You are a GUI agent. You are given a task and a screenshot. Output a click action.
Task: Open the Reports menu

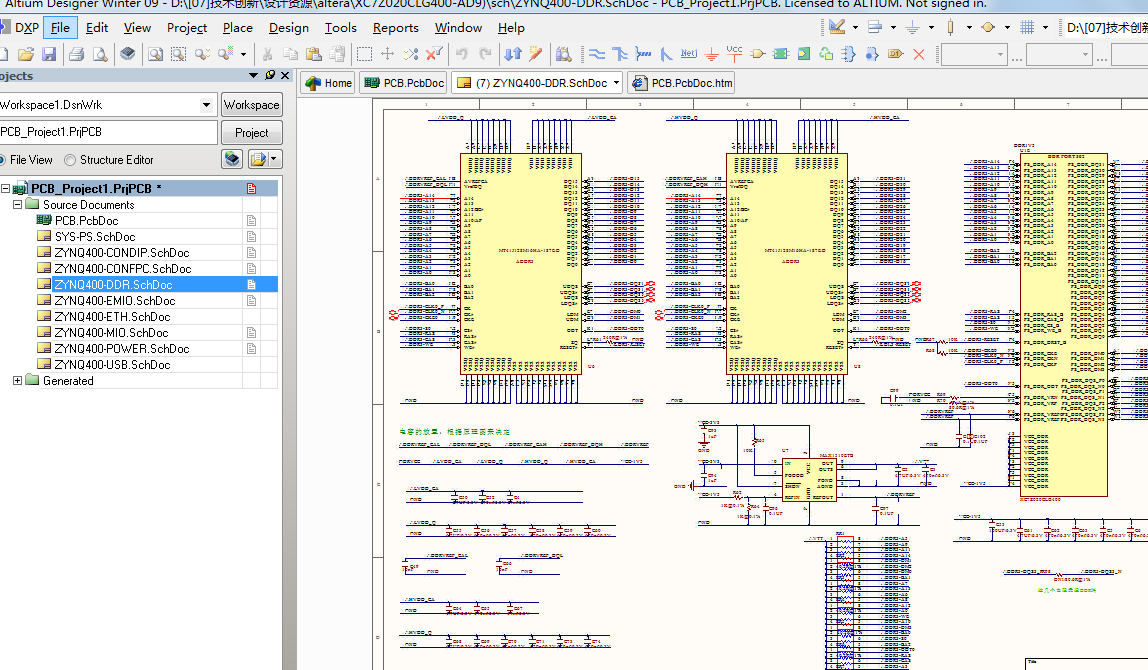pyautogui.click(x=395, y=28)
